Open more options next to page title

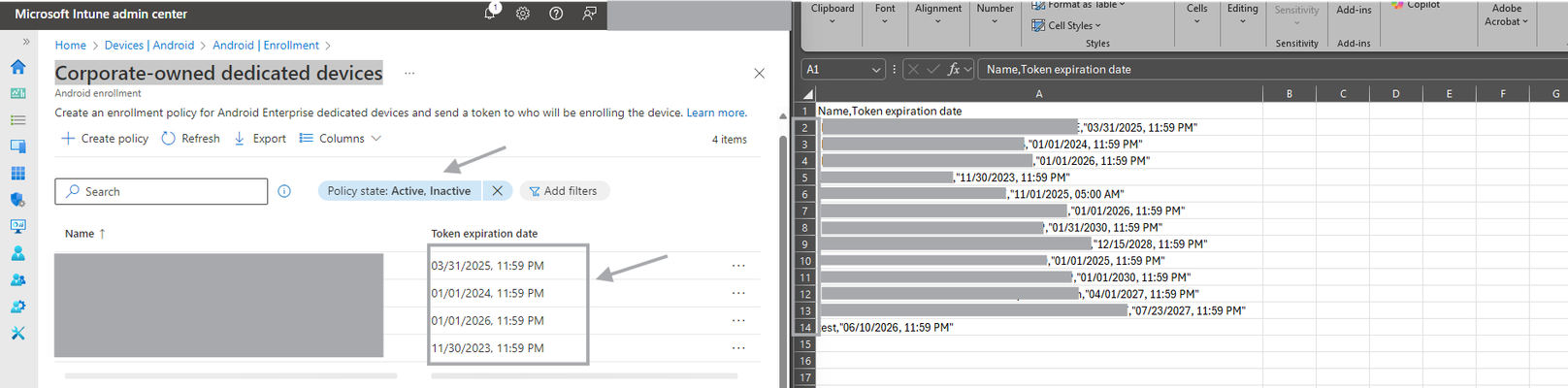(x=409, y=74)
